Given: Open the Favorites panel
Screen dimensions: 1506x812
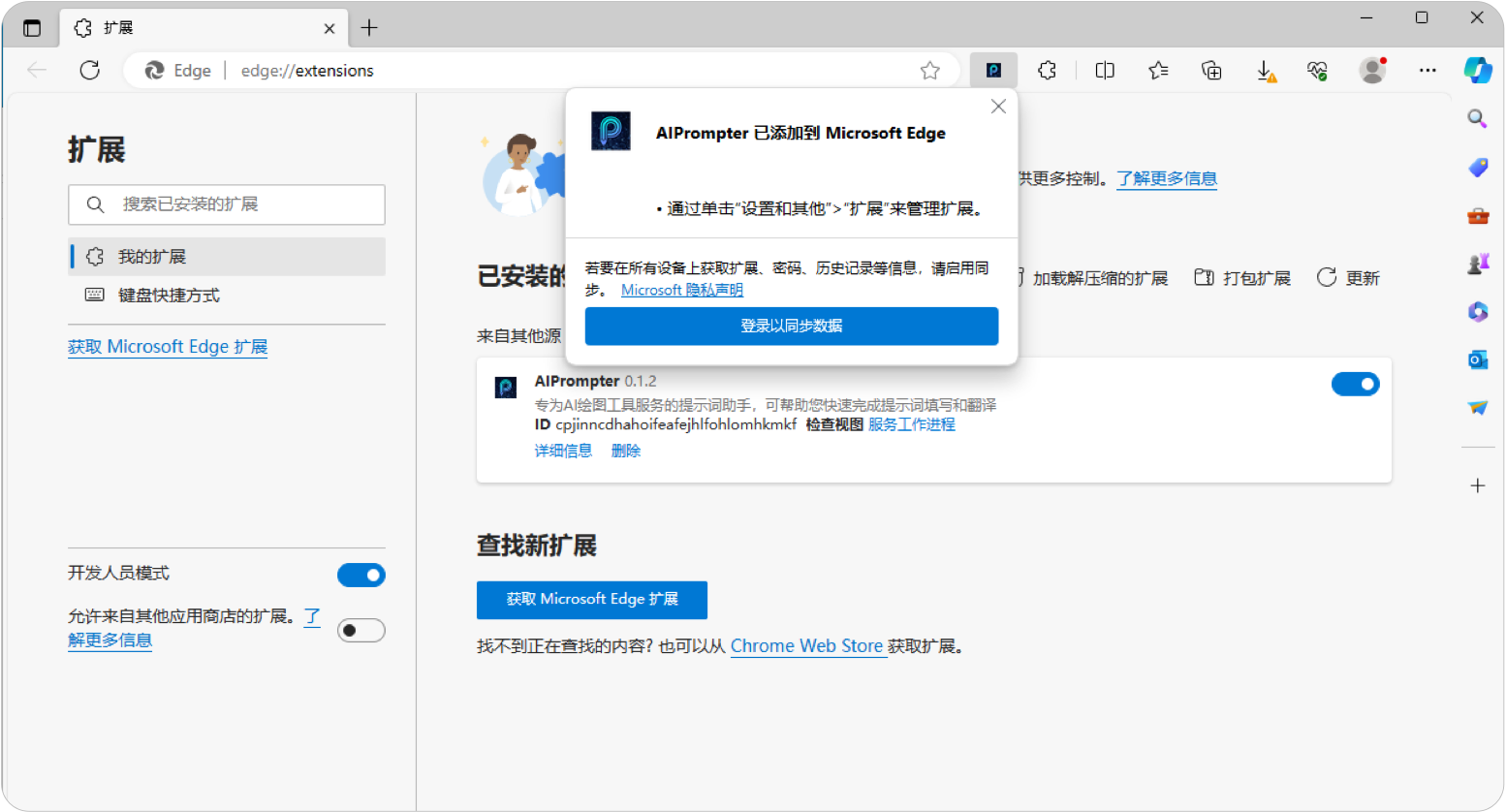Looking at the screenshot, I should coord(1157,70).
